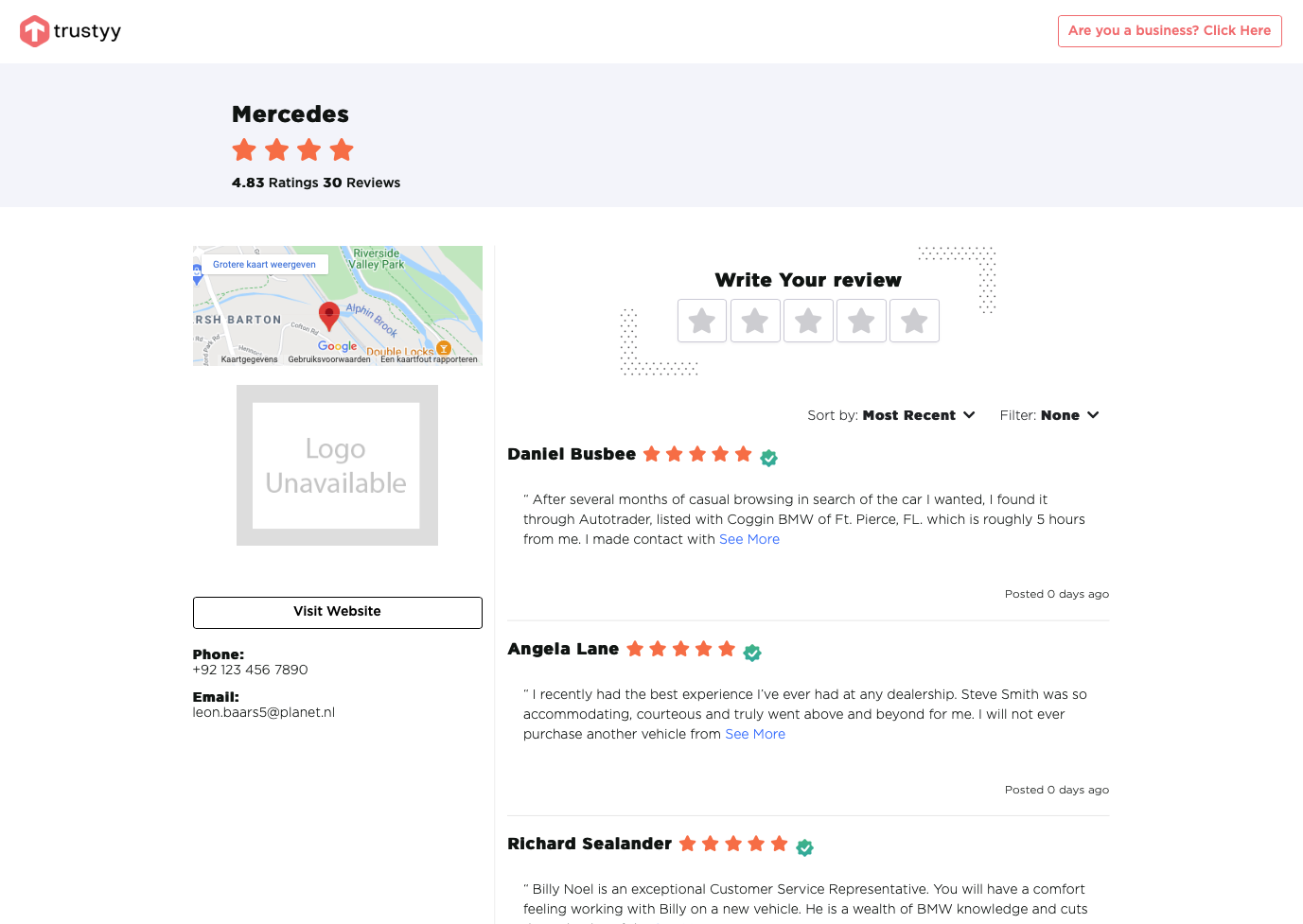Select the first star in Write Your review
The height and width of the screenshot is (924, 1303).
coord(702,321)
